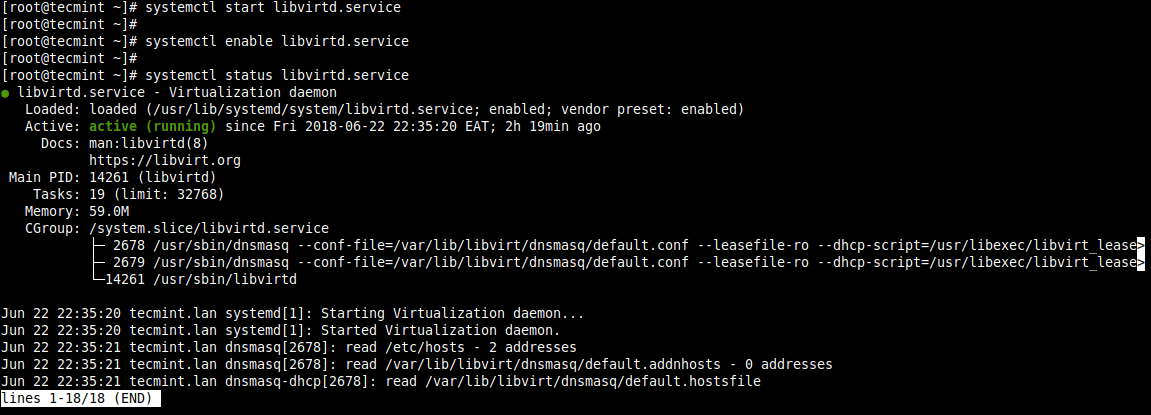Click the green service status dot

6,92
